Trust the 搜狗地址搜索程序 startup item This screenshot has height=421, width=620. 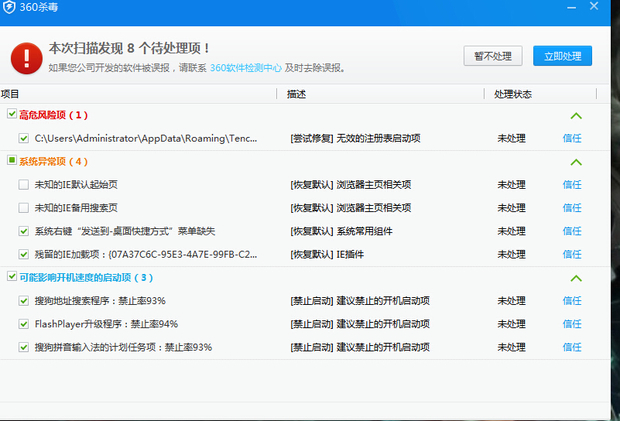[x=572, y=301]
